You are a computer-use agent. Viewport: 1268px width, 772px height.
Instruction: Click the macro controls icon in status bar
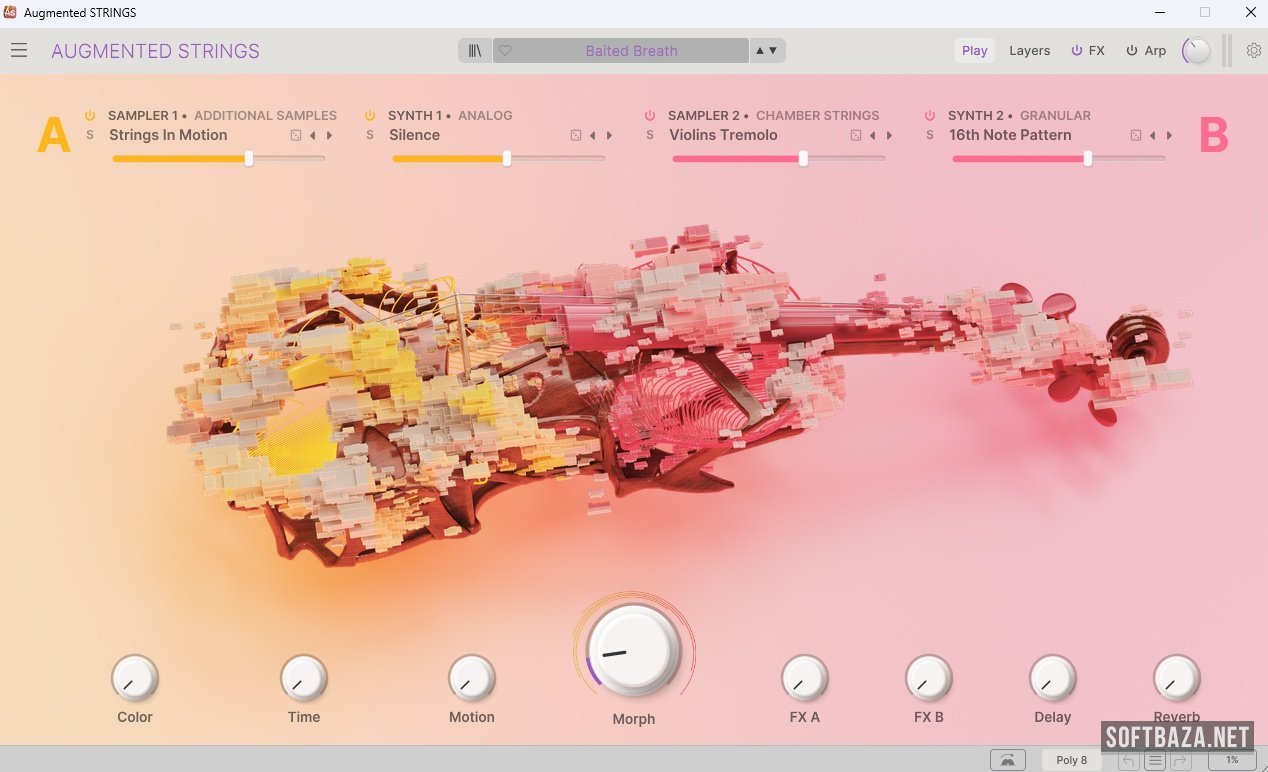1007,760
